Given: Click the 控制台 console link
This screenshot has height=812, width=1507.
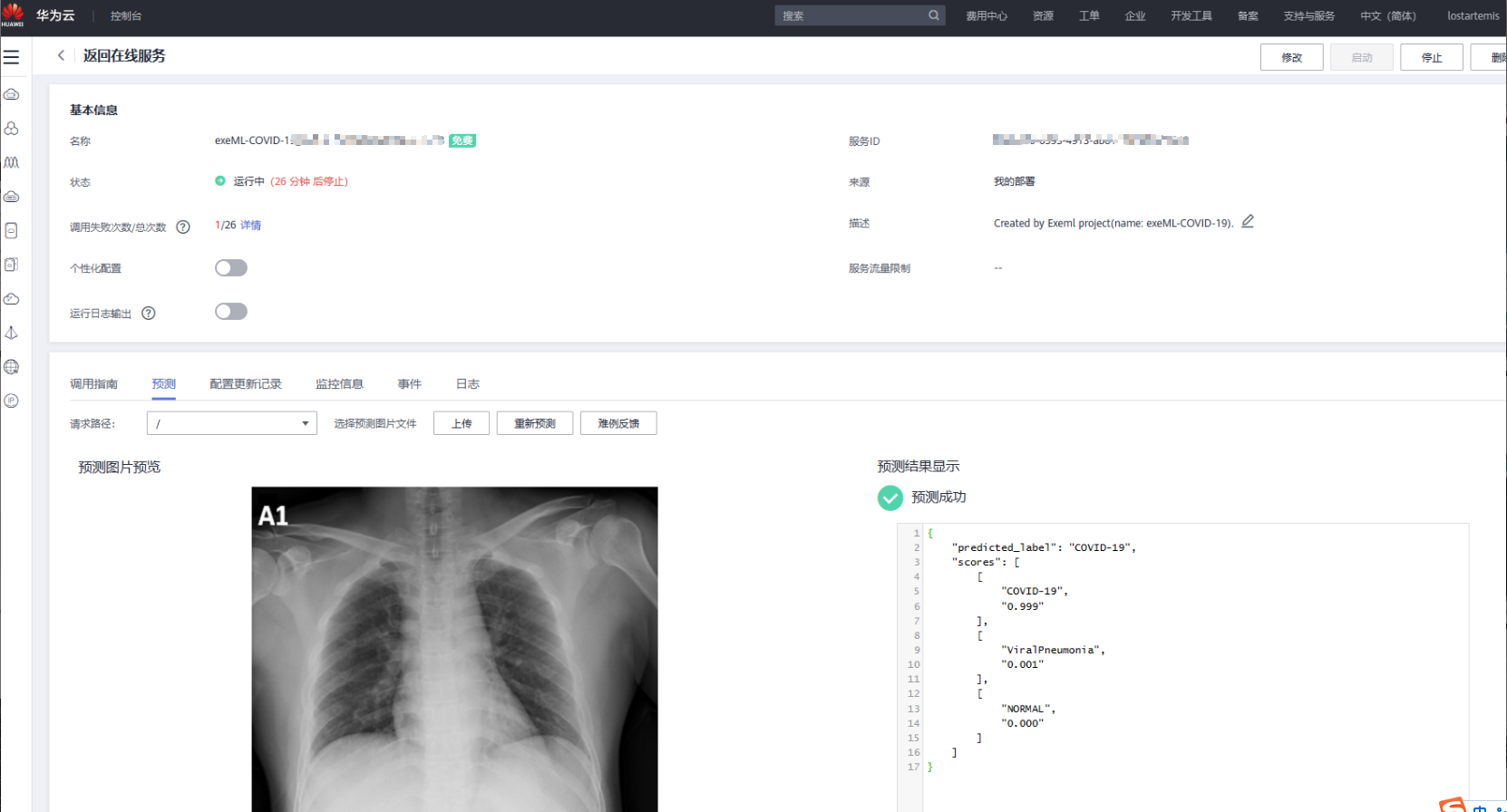Looking at the screenshot, I should (x=126, y=15).
